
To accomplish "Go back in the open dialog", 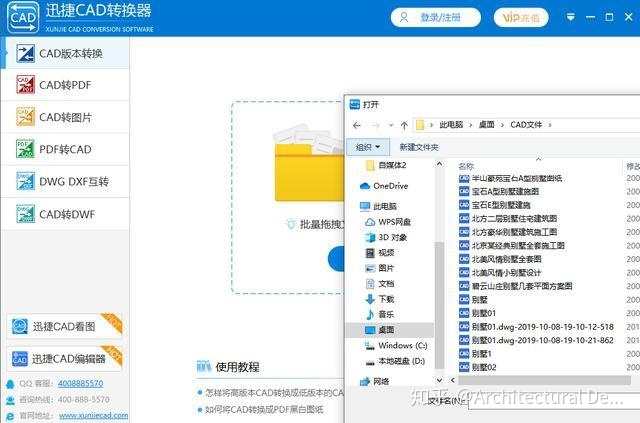I will [x=357, y=125].
